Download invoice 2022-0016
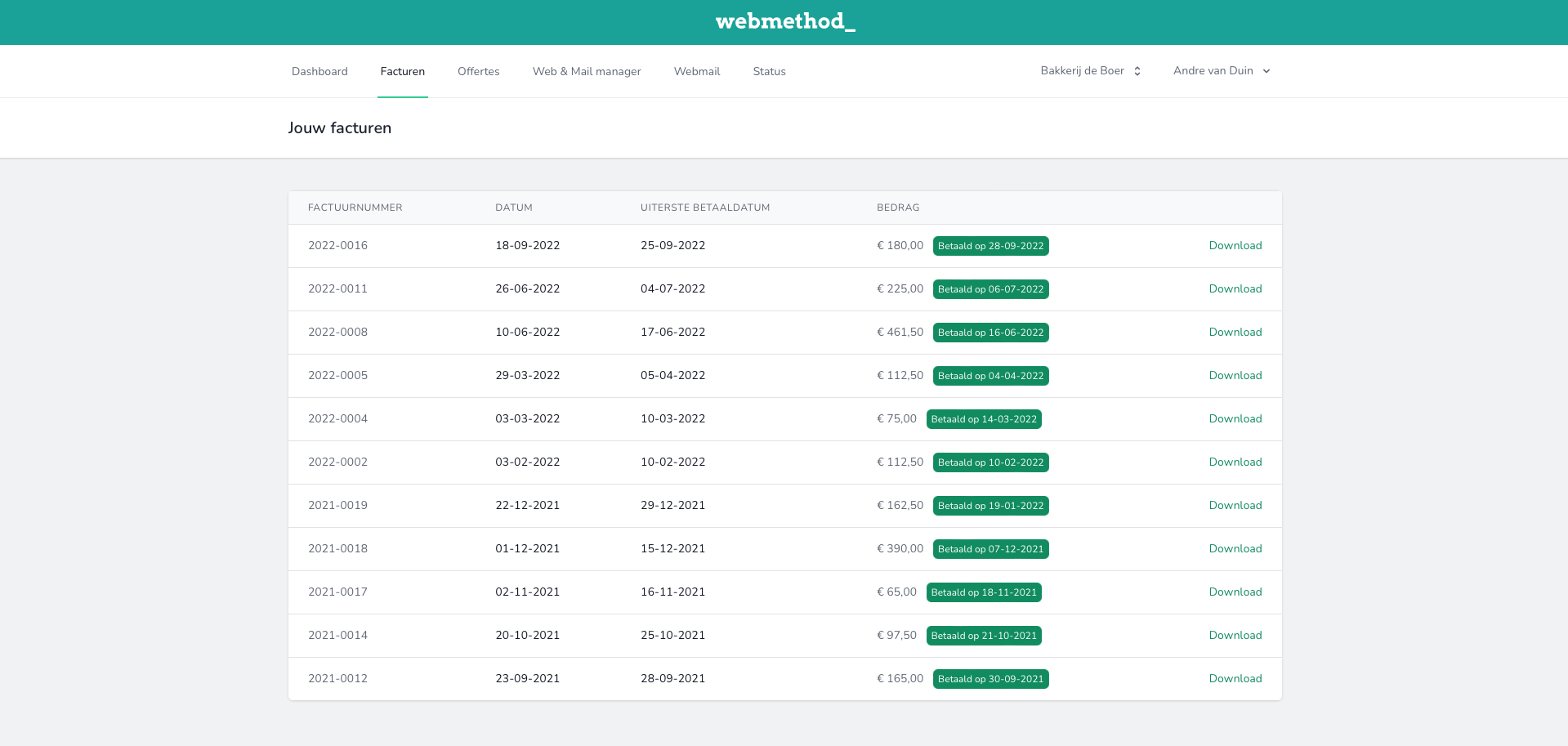 pos(1235,245)
